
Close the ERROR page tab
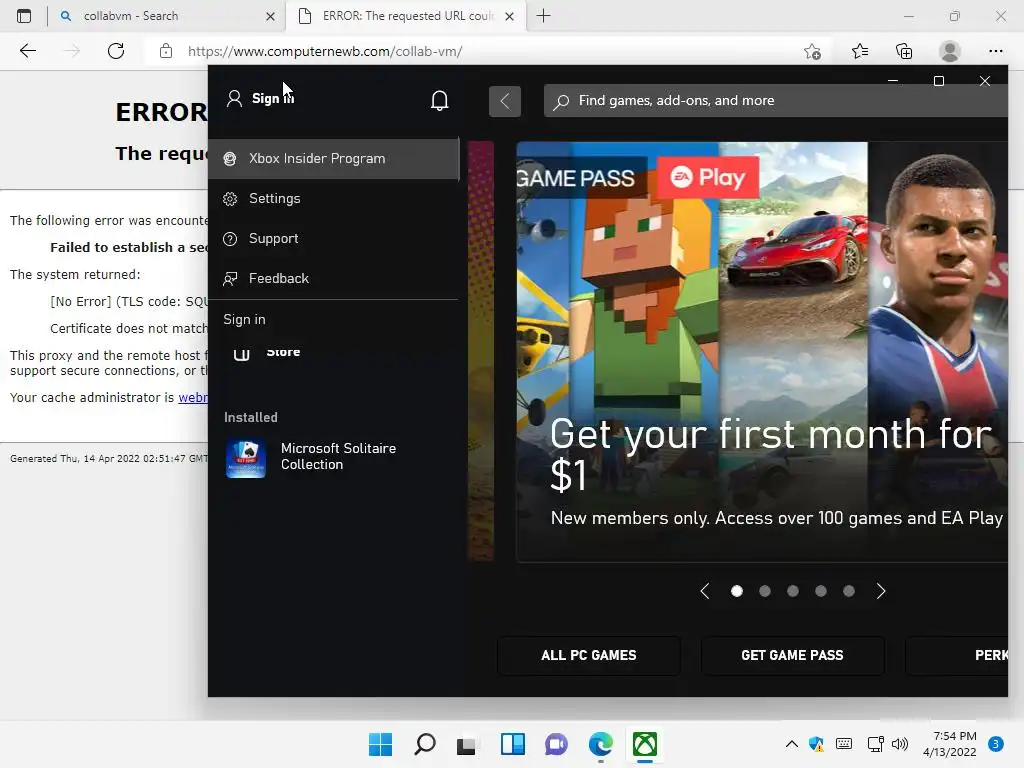click(509, 16)
